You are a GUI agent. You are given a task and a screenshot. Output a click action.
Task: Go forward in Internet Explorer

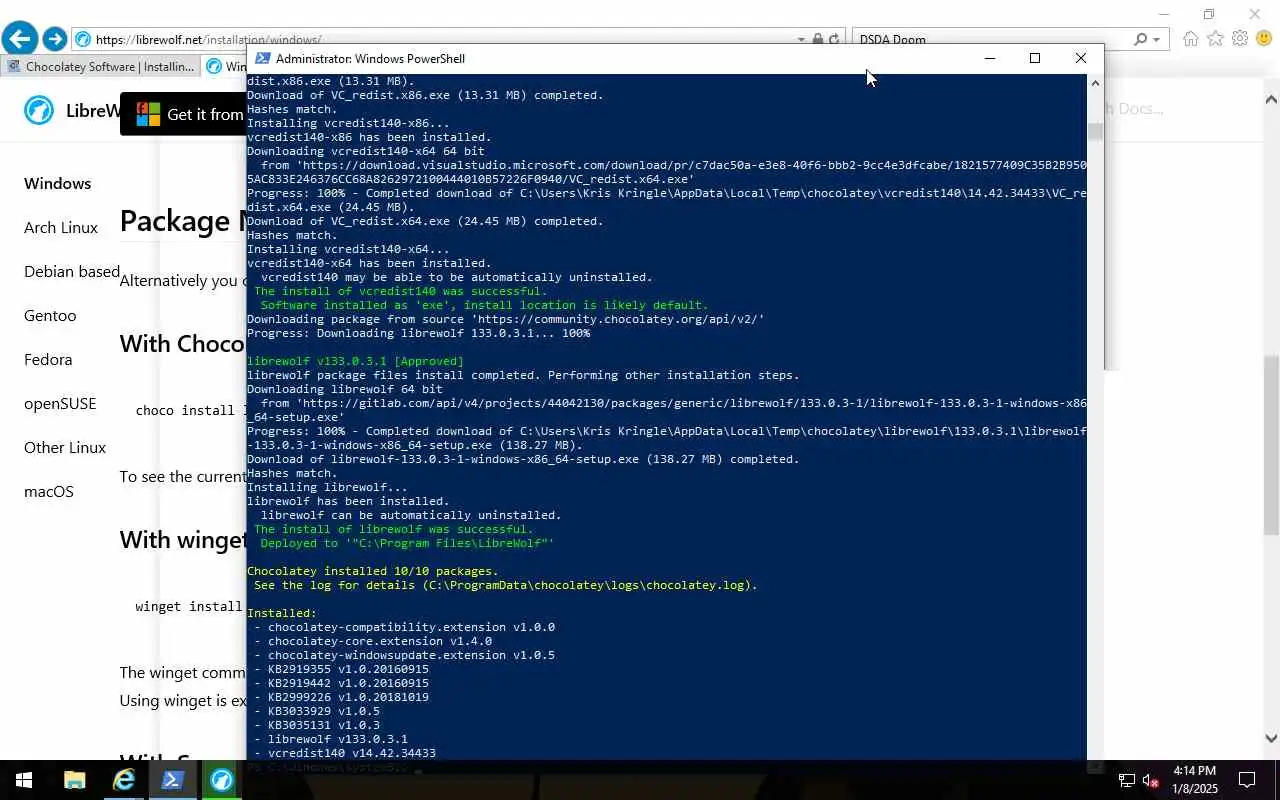click(x=54, y=39)
